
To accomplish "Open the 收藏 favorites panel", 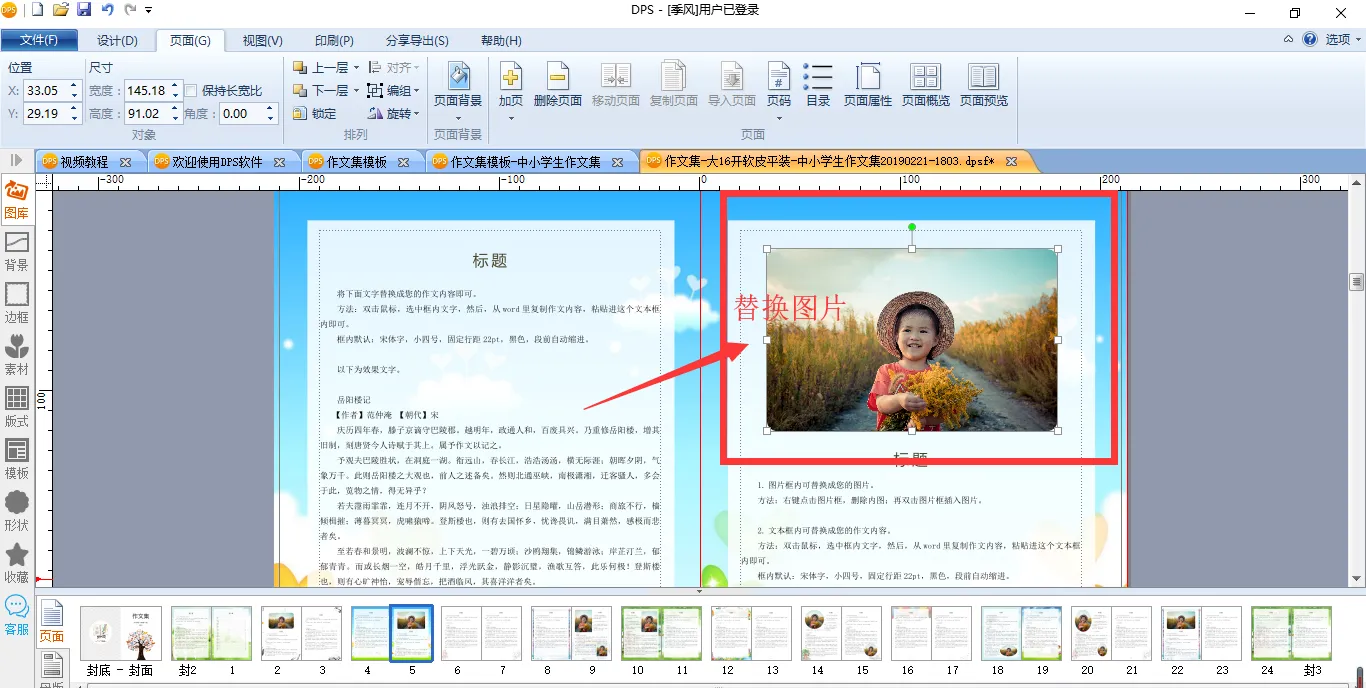I will [16, 563].
